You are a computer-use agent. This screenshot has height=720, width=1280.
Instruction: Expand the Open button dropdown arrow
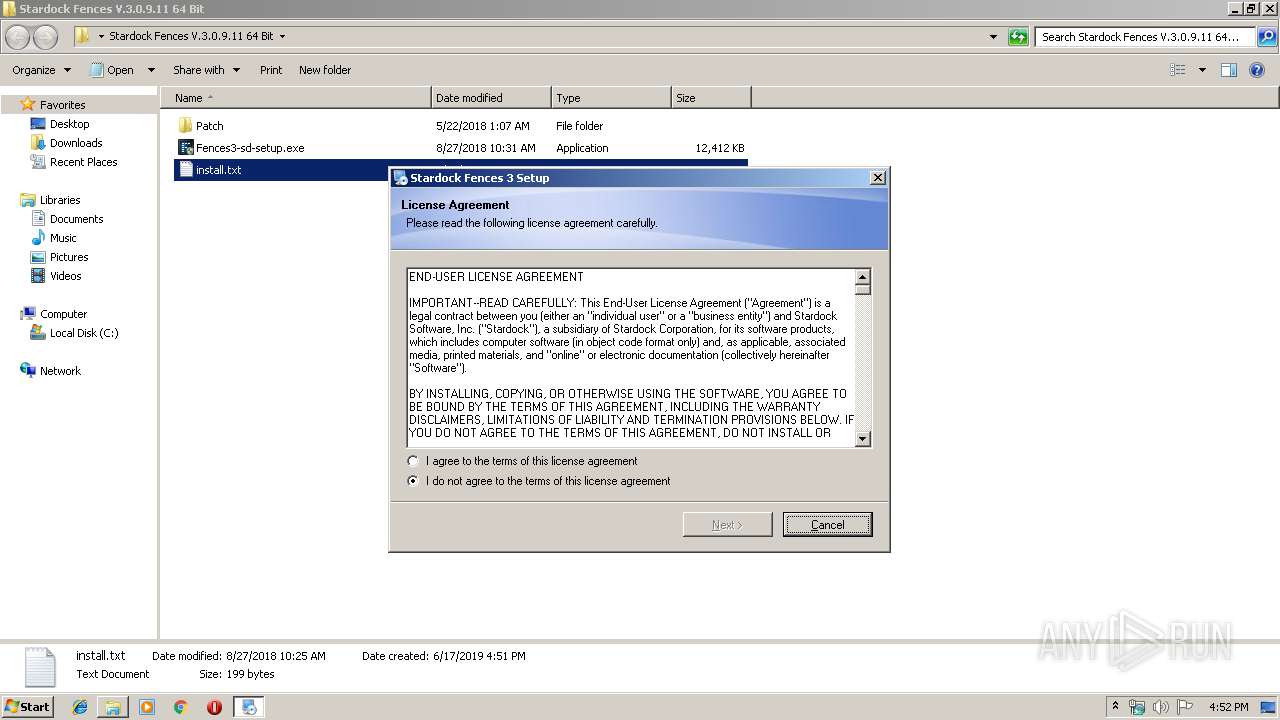(x=151, y=70)
